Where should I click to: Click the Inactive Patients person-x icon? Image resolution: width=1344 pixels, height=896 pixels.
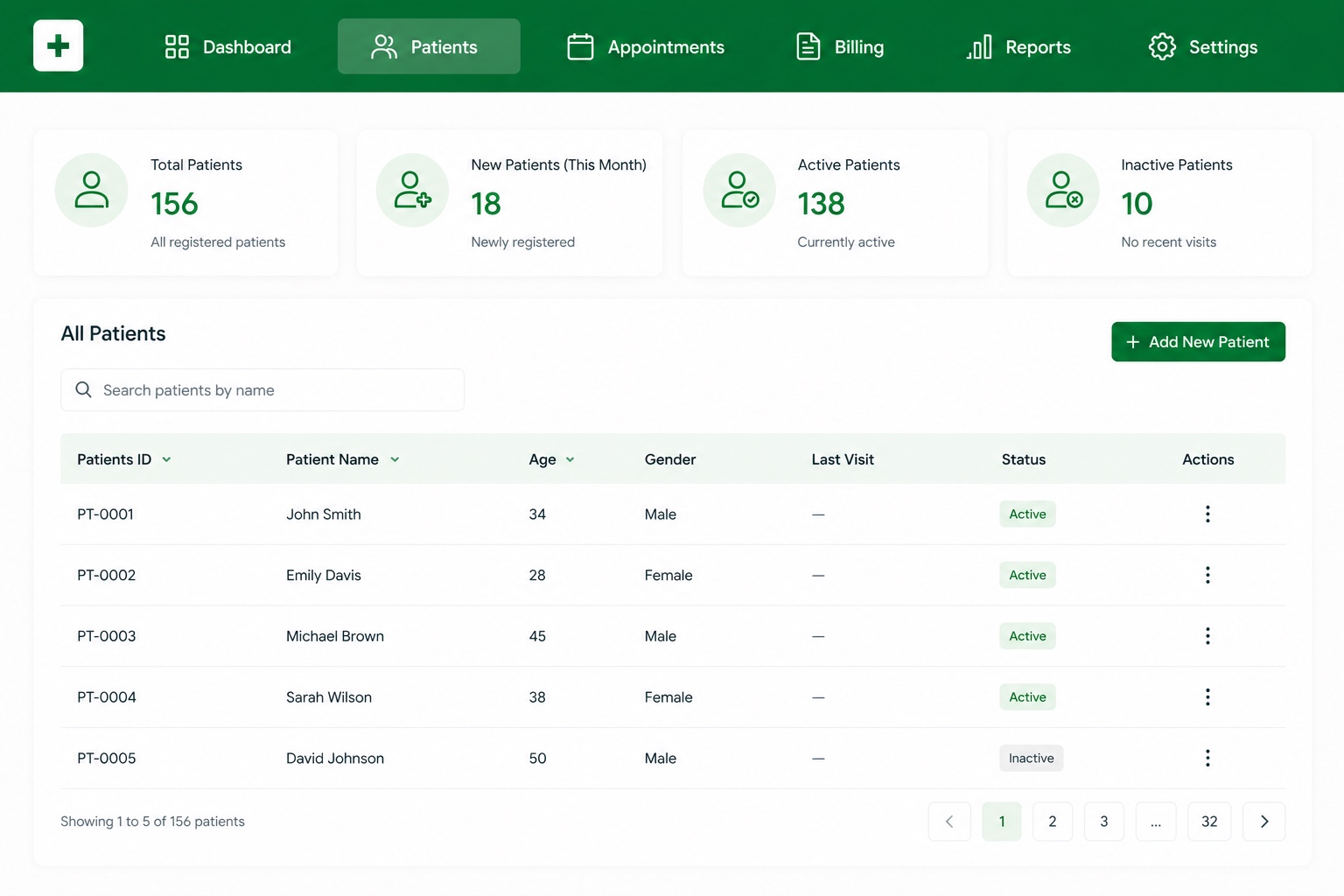(1063, 190)
